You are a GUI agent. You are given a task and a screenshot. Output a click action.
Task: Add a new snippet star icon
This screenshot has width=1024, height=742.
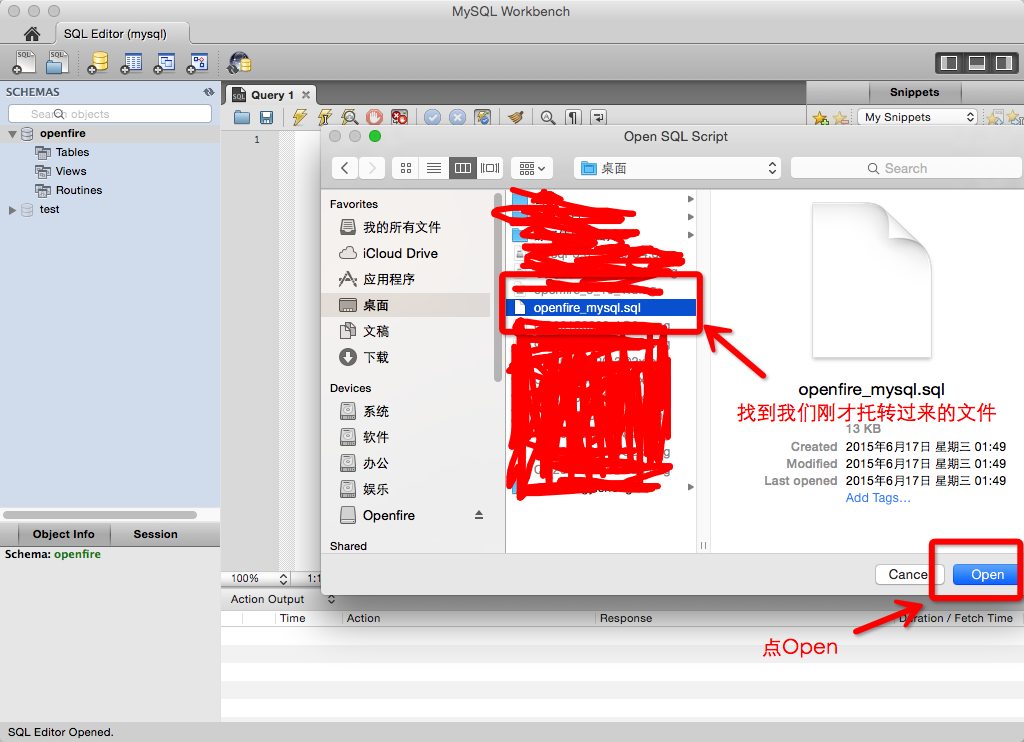[x=820, y=118]
